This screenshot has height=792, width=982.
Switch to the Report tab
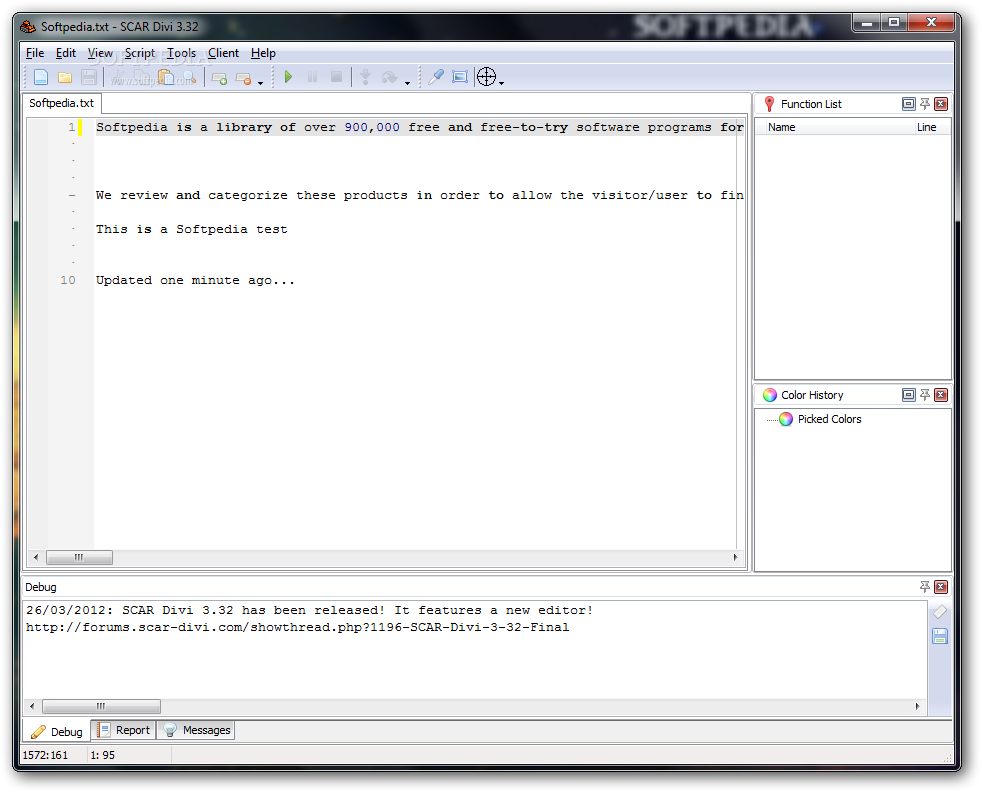pos(123,730)
